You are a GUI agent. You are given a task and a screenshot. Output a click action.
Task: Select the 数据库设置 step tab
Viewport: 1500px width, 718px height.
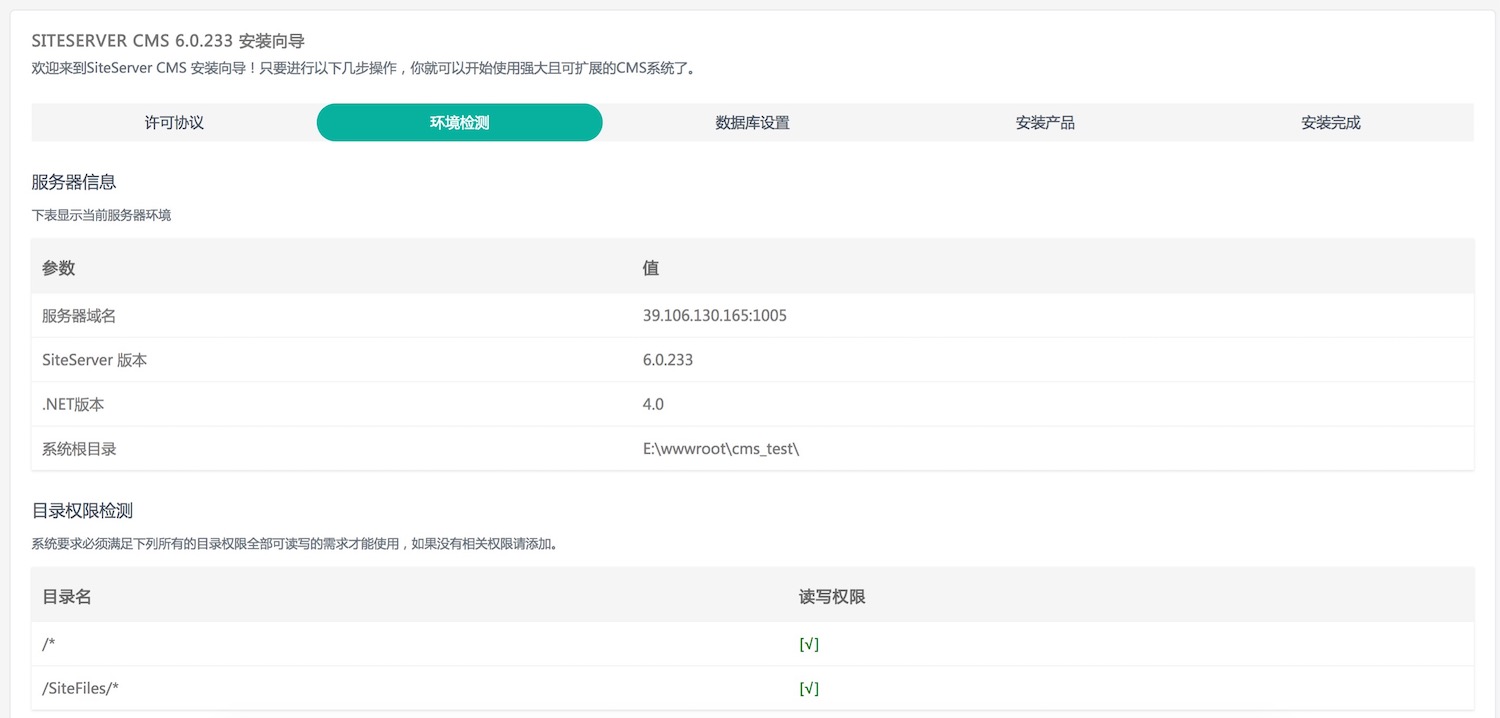click(x=752, y=122)
